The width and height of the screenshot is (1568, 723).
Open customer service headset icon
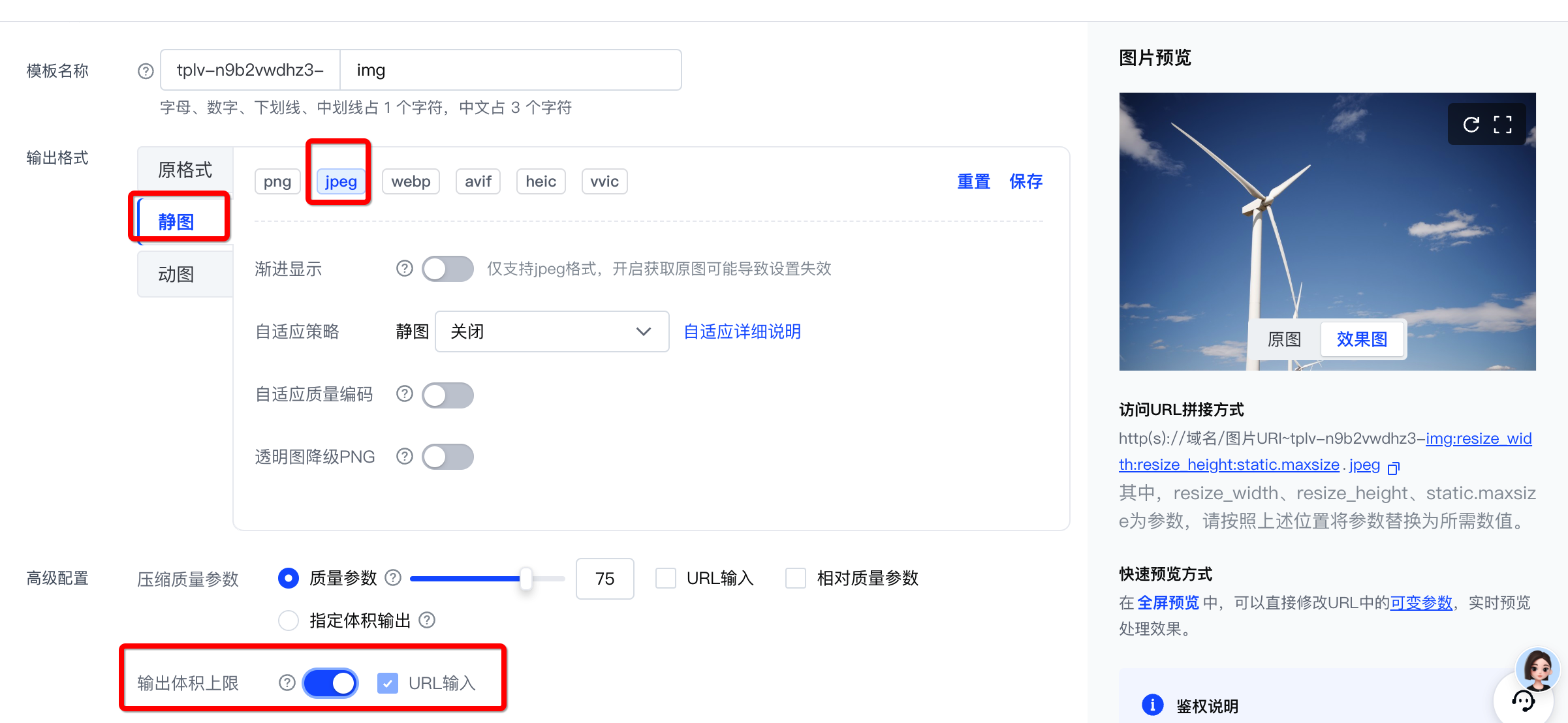[x=1522, y=701]
